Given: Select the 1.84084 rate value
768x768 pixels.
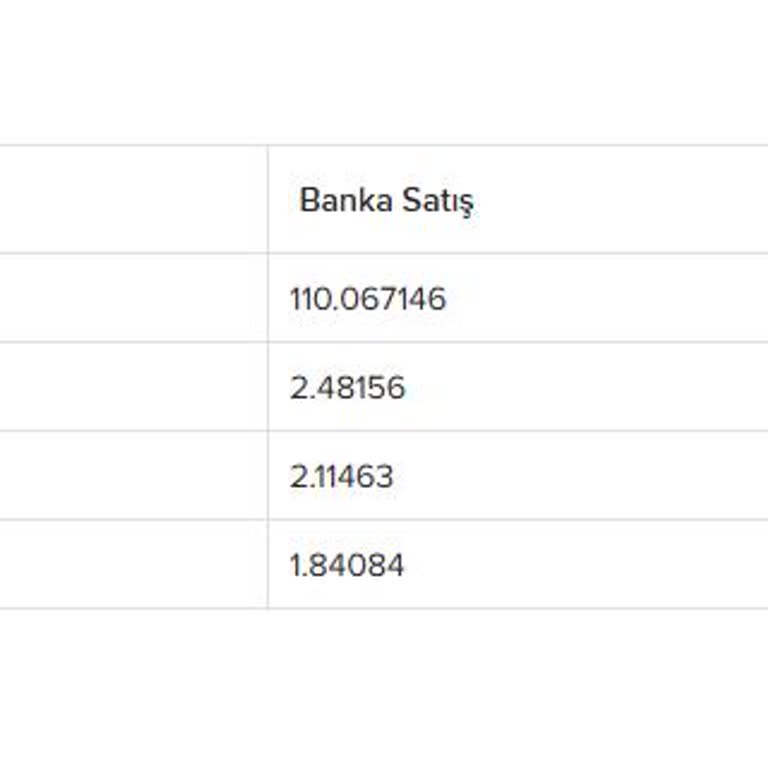Looking at the screenshot, I should [347, 566].
